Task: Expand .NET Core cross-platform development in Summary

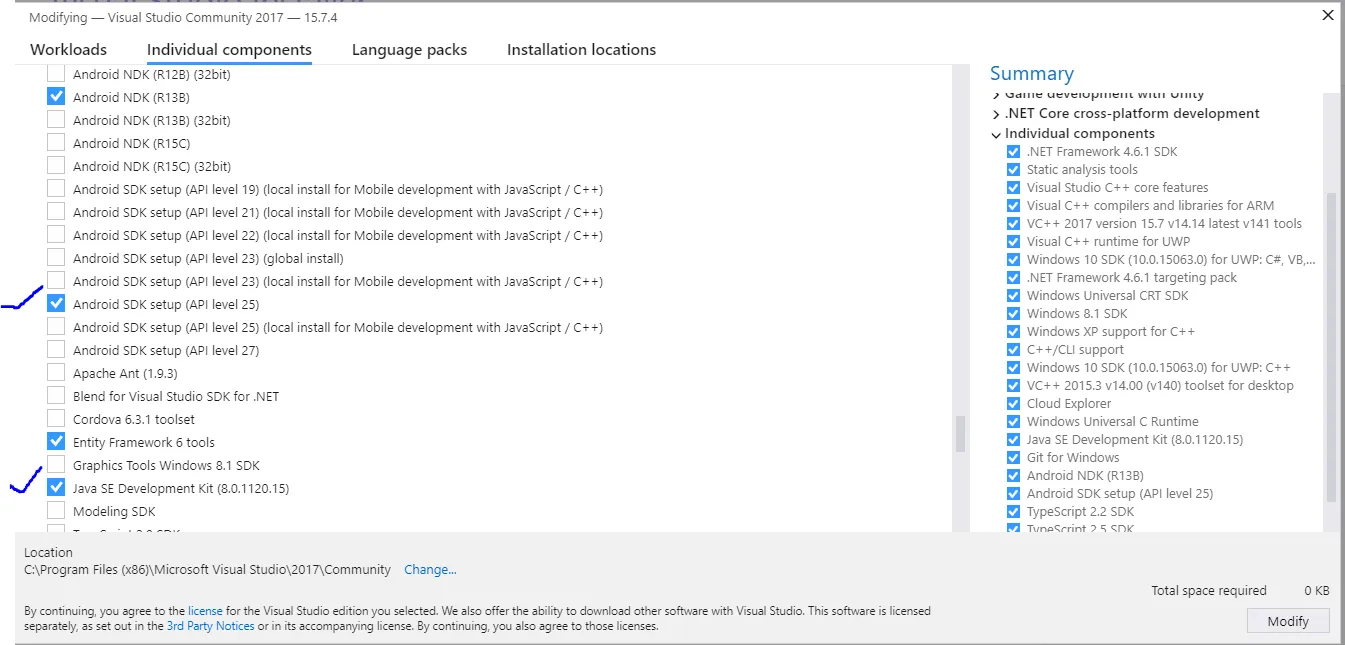Action: tap(996, 114)
